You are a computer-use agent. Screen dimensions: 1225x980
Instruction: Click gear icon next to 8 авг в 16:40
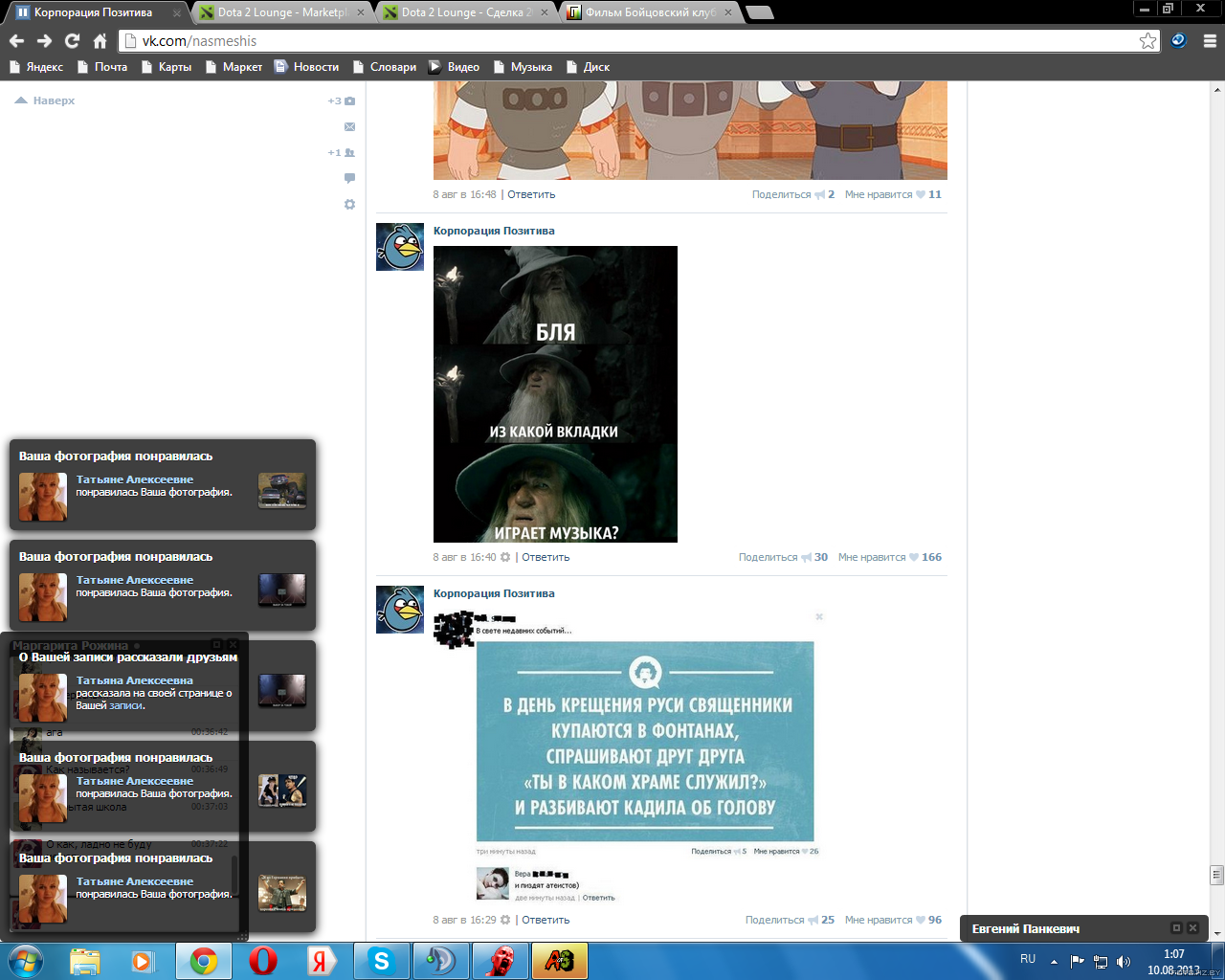click(x=505, y=557)
